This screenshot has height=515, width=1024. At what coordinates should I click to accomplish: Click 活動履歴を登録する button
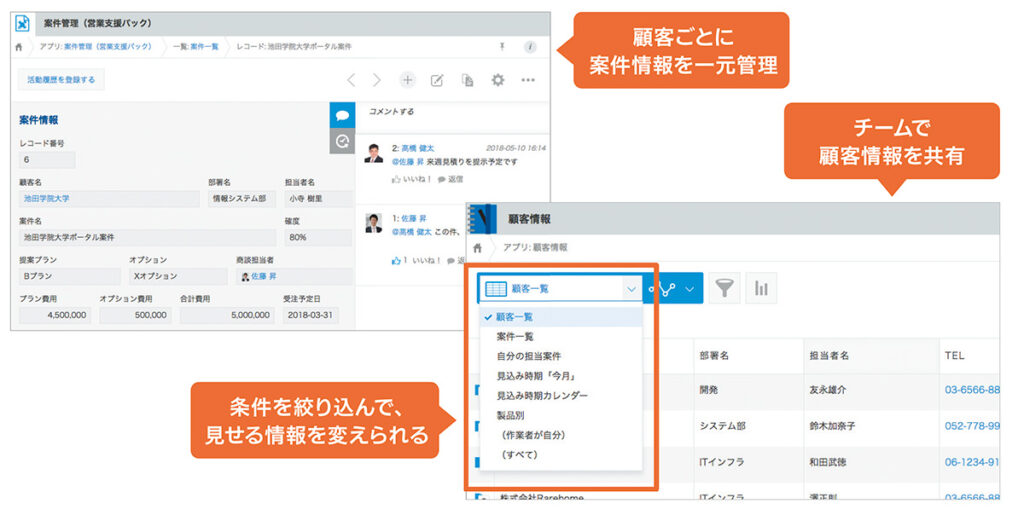(61, 80)
